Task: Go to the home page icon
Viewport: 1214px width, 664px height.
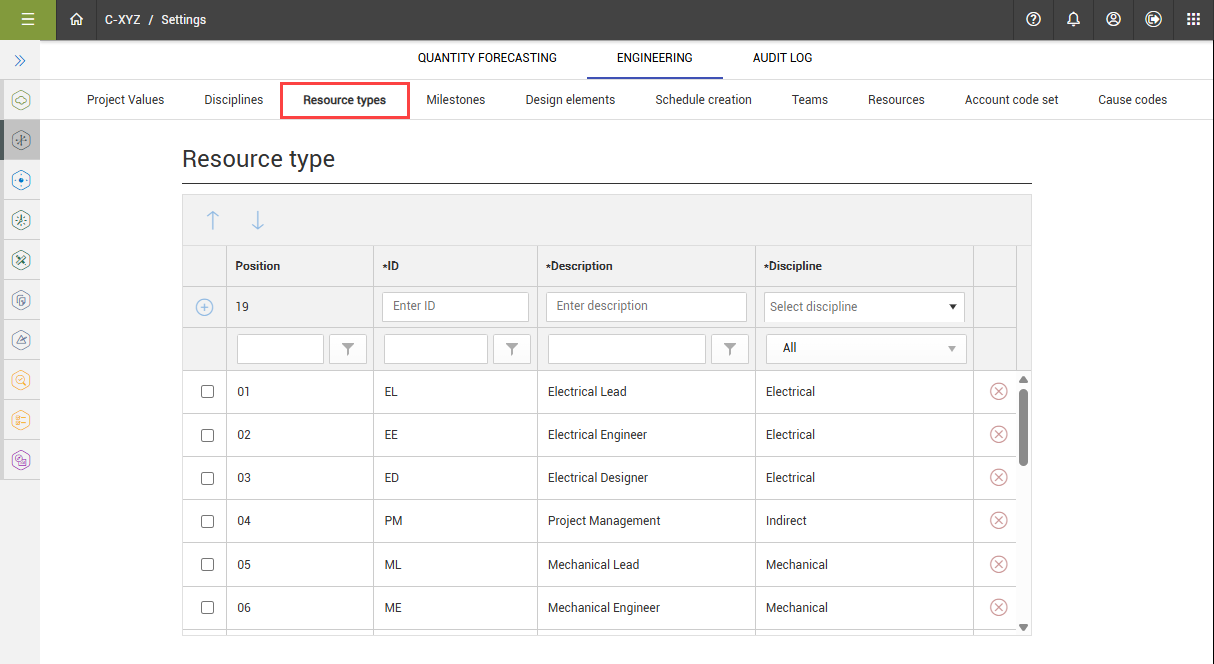Action: [77, 19]
